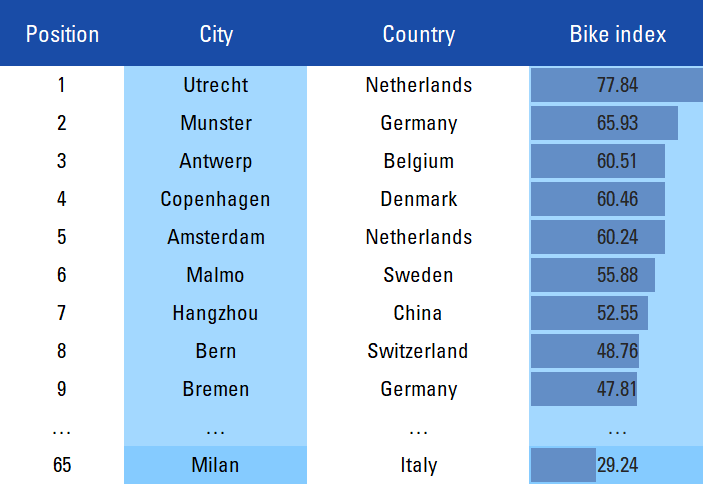Select the Amsterdam city cell
Viewport: 703px width, 484px height.
point(216,237)
